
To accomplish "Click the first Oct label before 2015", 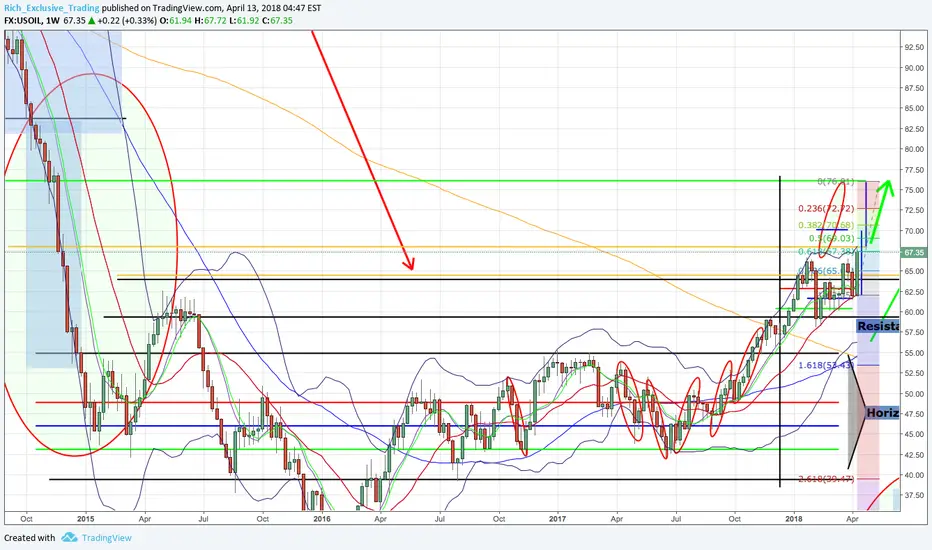I will click(26, 518).
